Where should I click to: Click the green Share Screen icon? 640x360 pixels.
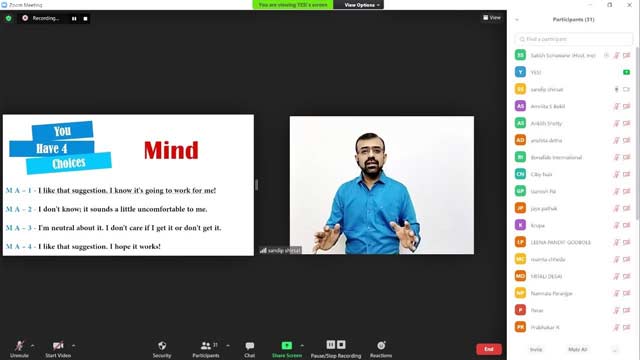click(x=287, y=346)
